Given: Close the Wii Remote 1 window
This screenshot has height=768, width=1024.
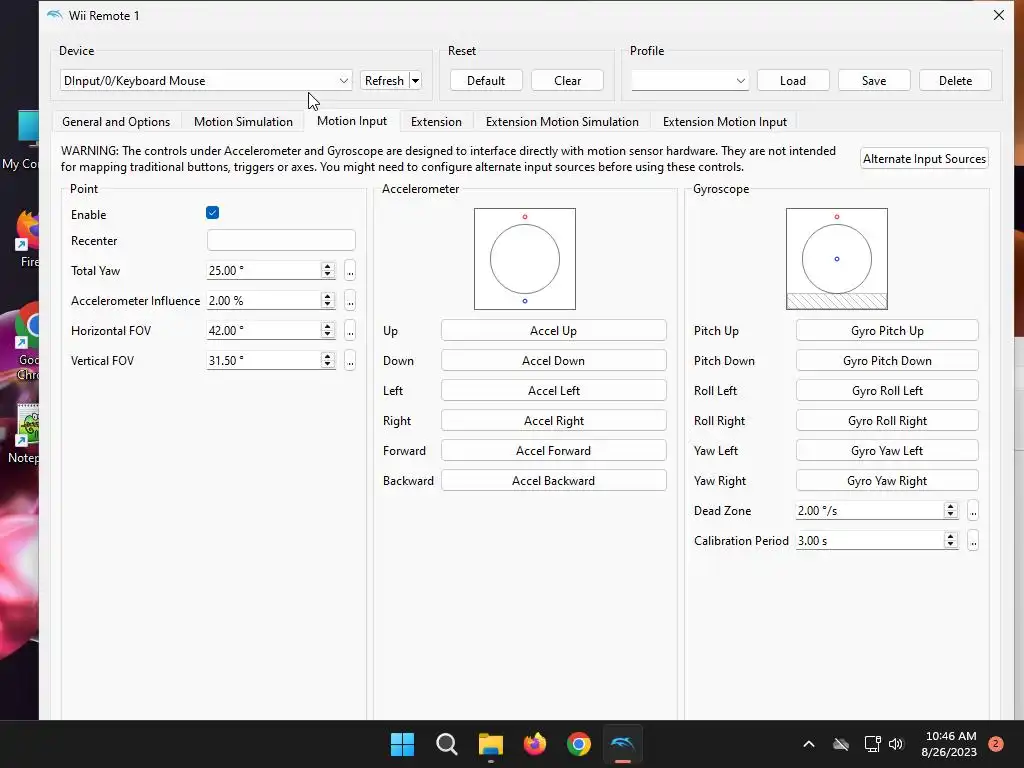Looking at the screenshot, I should click(999, 15).
